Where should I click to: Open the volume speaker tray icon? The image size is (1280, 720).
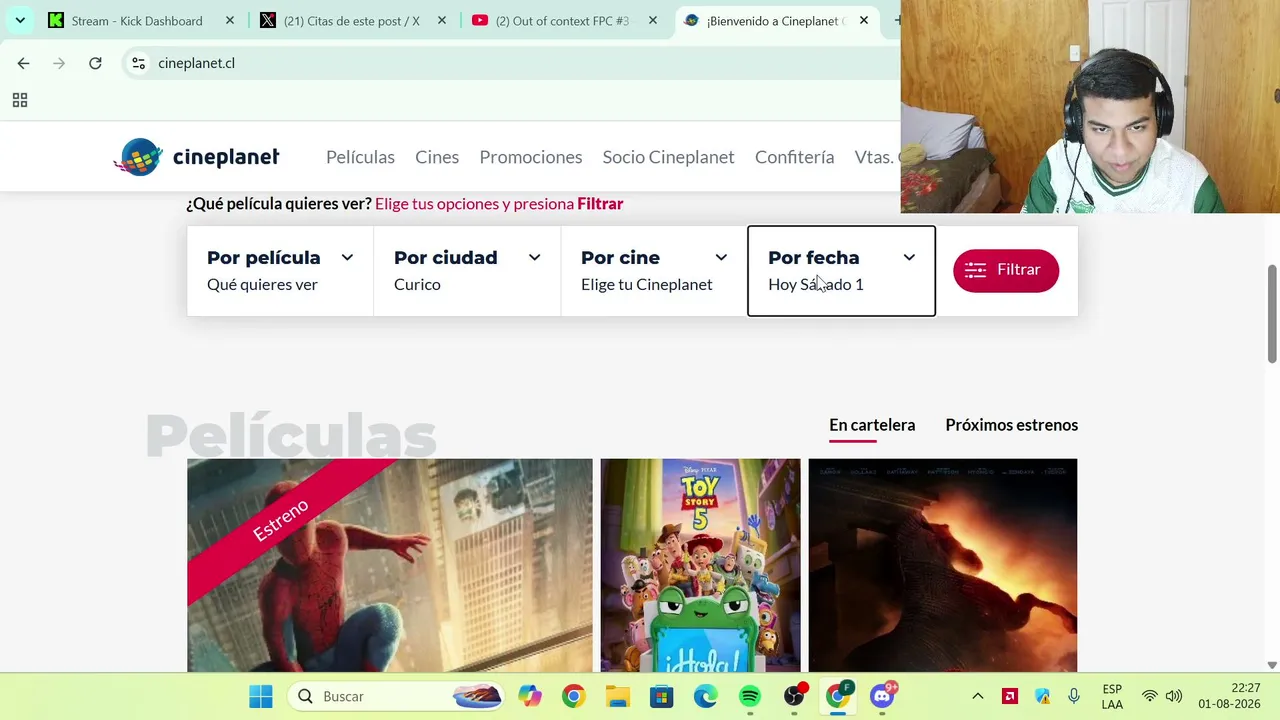tap(1174, 696)
